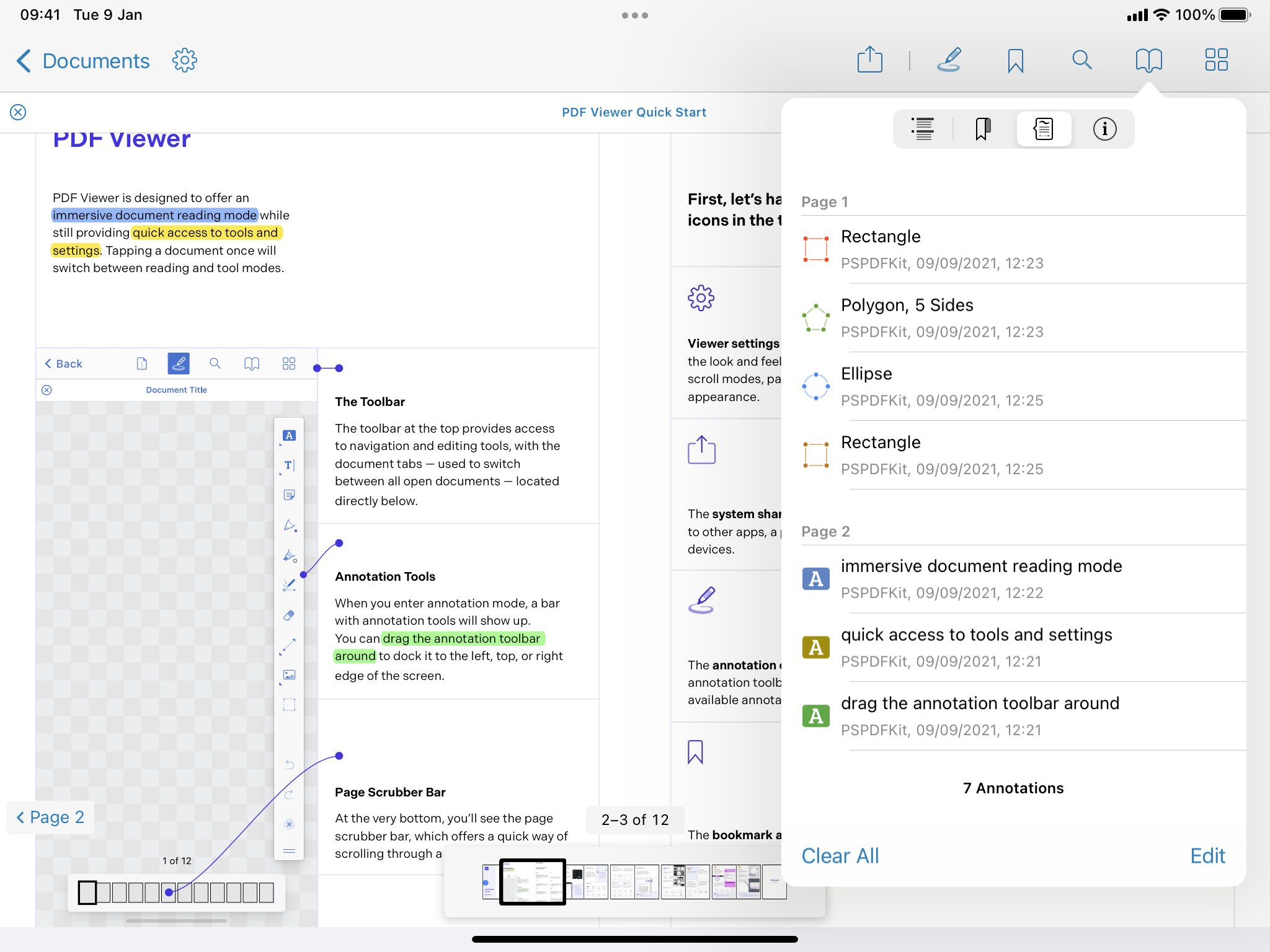Tap the open-book outline icon
Viewport: 1270px width, 952px height.
pos(1148,60)
